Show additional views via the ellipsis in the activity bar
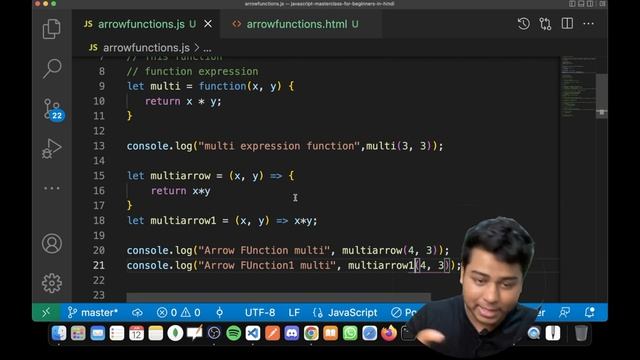Viewport: 640px width, 360px height. point(52,188)
